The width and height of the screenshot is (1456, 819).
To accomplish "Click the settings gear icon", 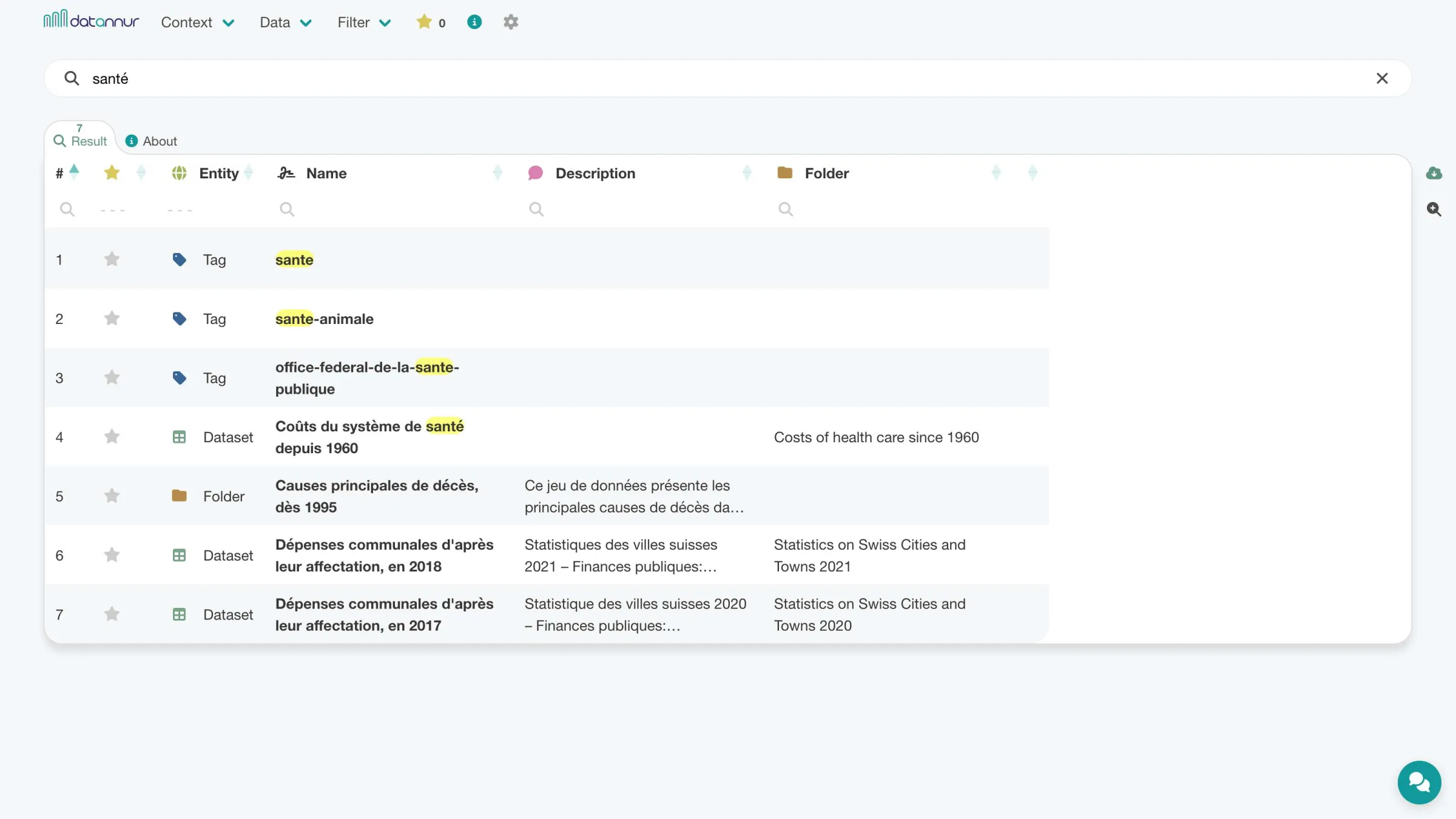I will [x=511, y=22].
